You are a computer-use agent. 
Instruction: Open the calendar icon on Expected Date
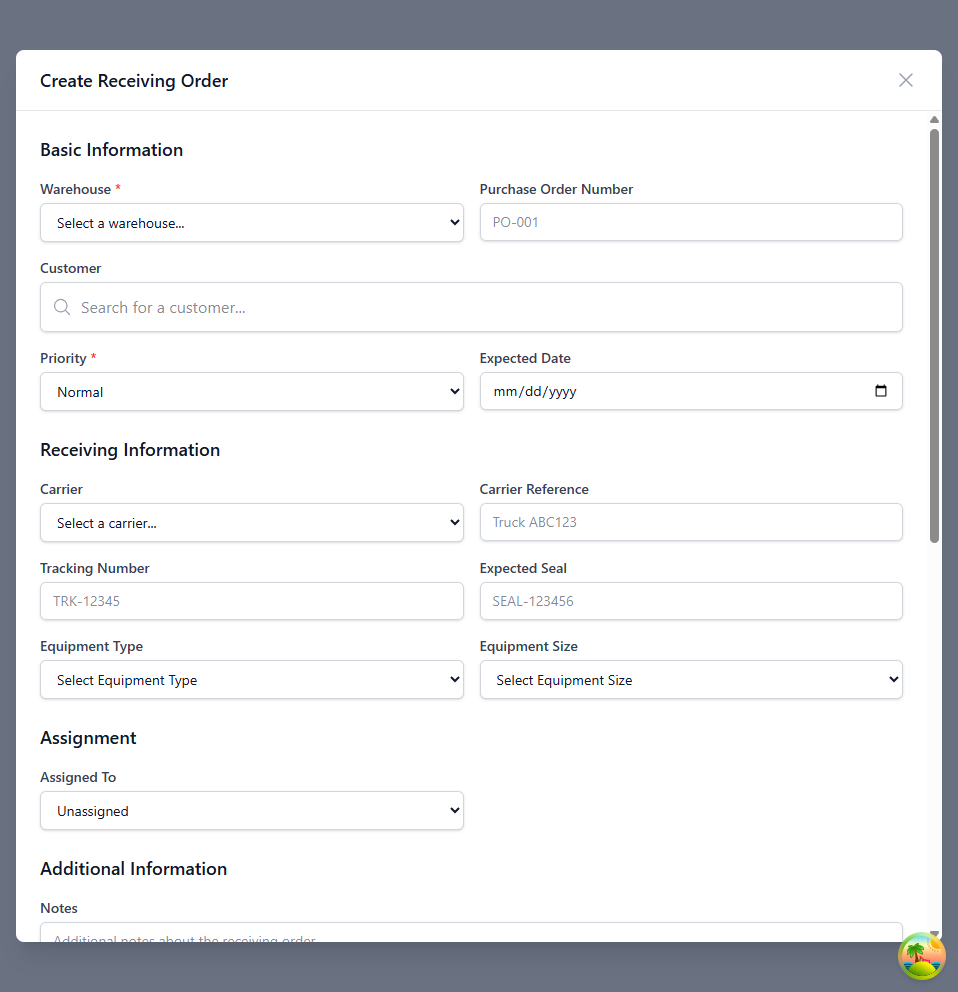[x=881, y=391]
